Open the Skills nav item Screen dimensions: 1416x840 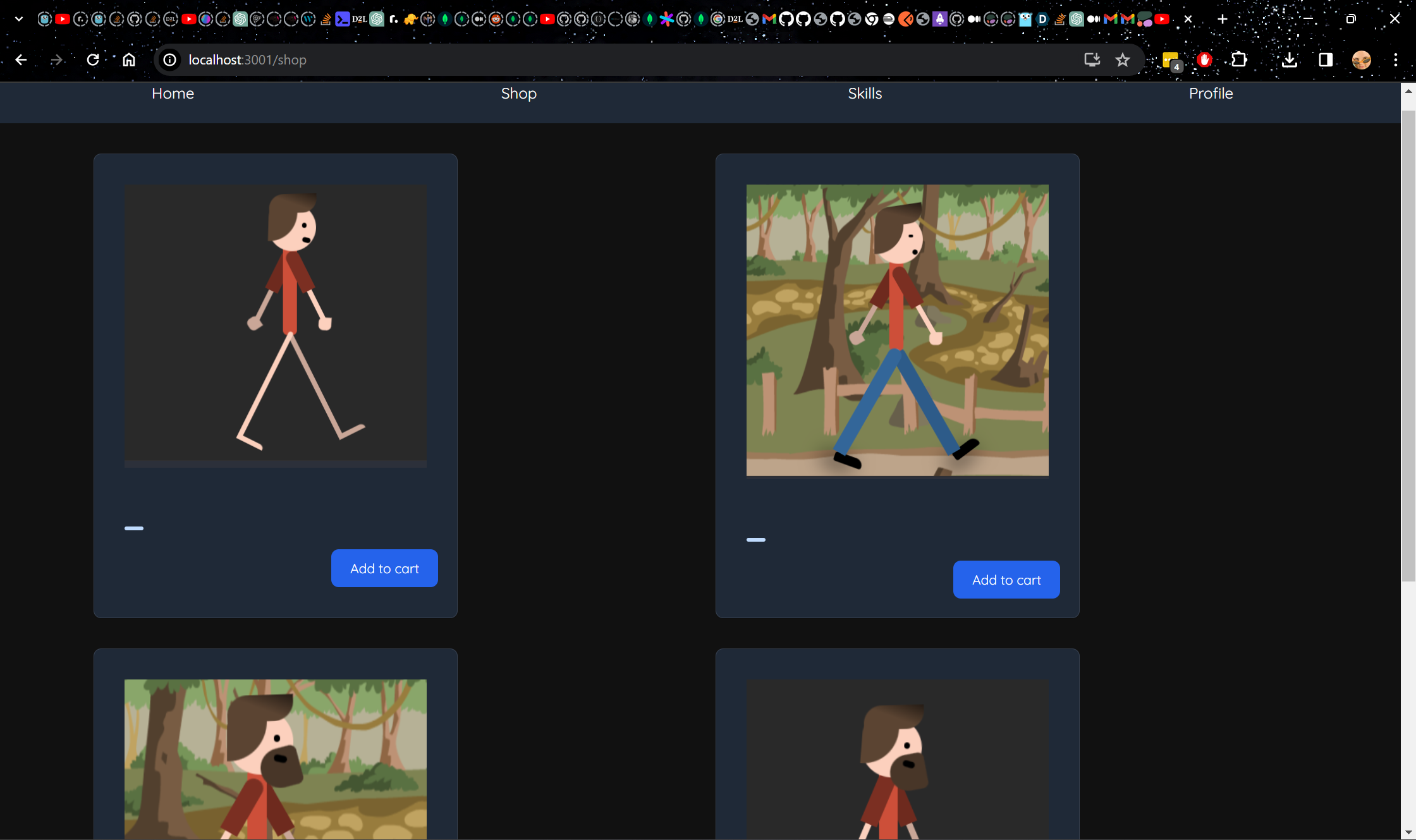865,94
